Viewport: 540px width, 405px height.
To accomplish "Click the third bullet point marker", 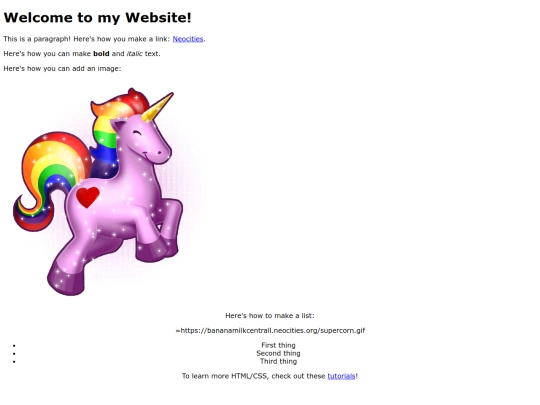I will pos(14,362).
